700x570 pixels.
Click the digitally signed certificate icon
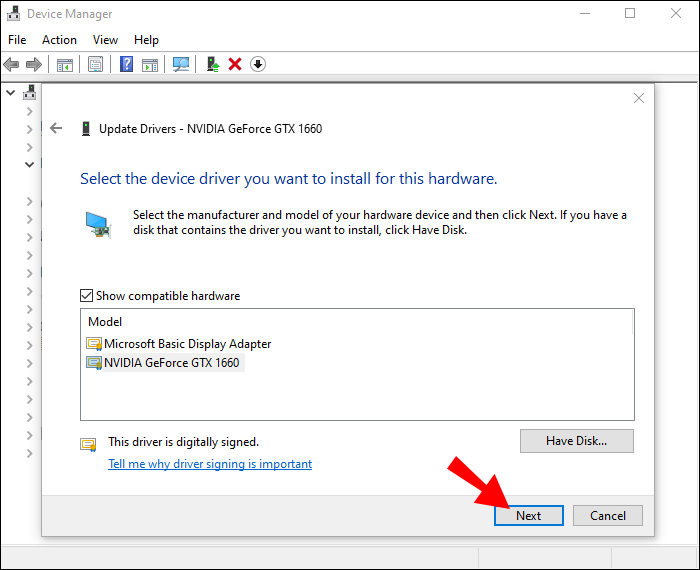[88, 445]
